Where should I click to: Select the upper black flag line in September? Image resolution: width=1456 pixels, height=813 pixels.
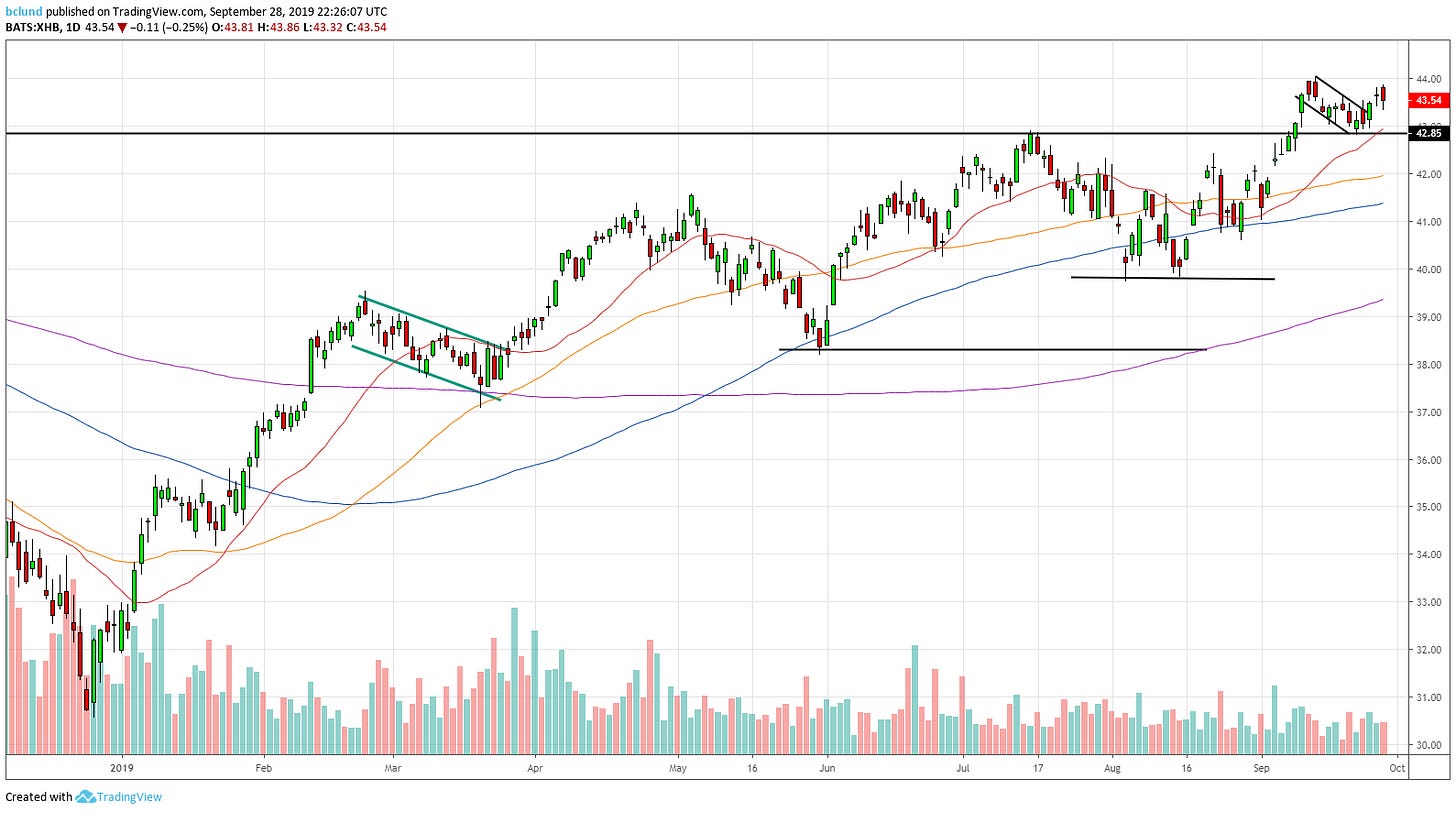pyautogui.click(x=1340, y=91)
